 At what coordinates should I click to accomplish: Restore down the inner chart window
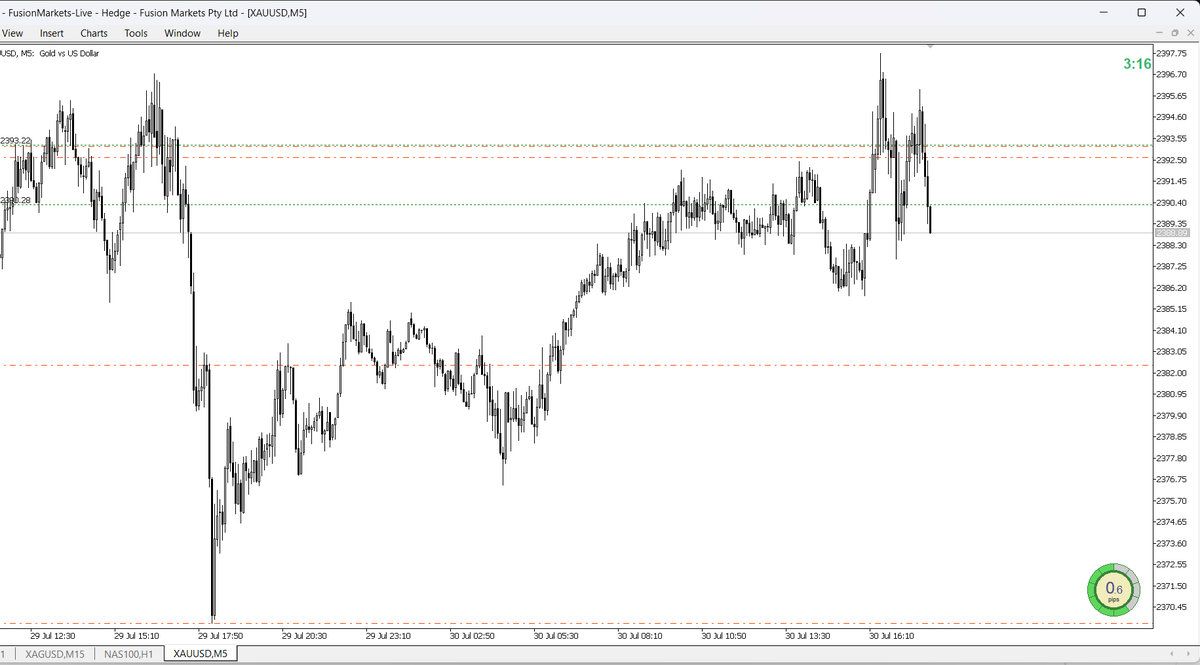click(x=1174, y=33)
